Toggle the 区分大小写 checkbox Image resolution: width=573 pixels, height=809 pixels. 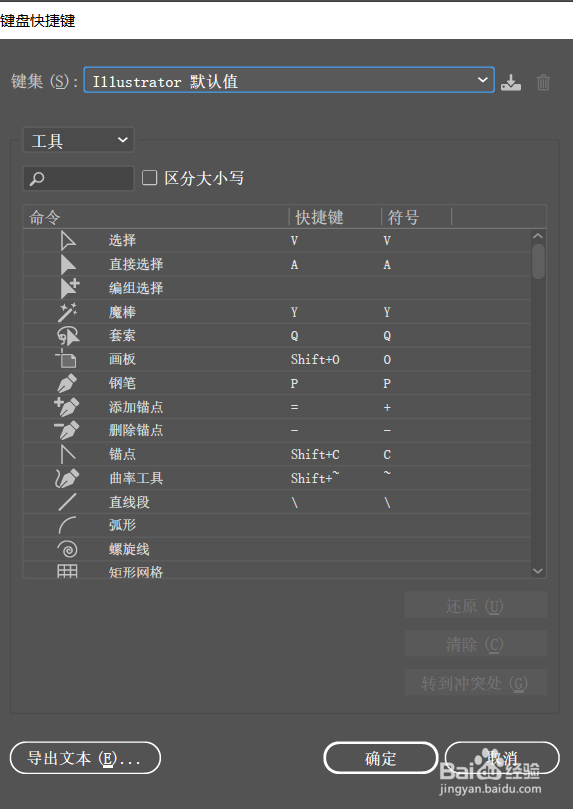[150, 178]
